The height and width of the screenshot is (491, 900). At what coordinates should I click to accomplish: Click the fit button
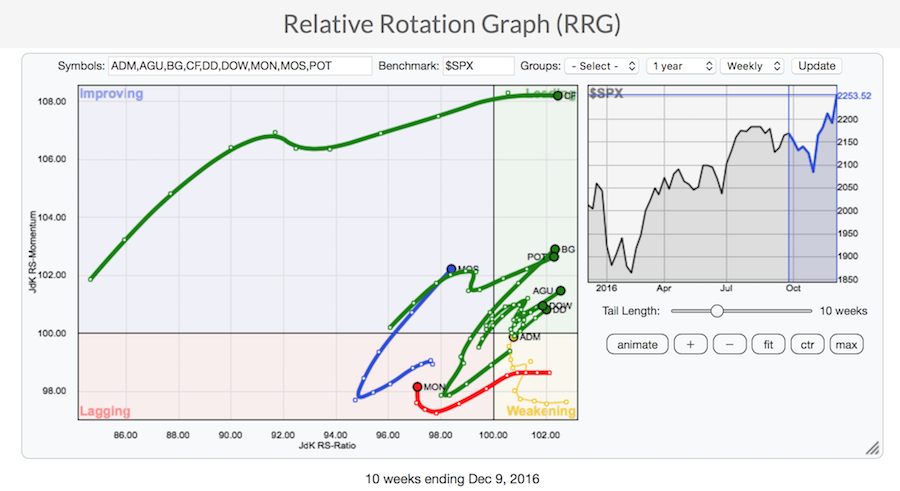(x=769, y=345)
